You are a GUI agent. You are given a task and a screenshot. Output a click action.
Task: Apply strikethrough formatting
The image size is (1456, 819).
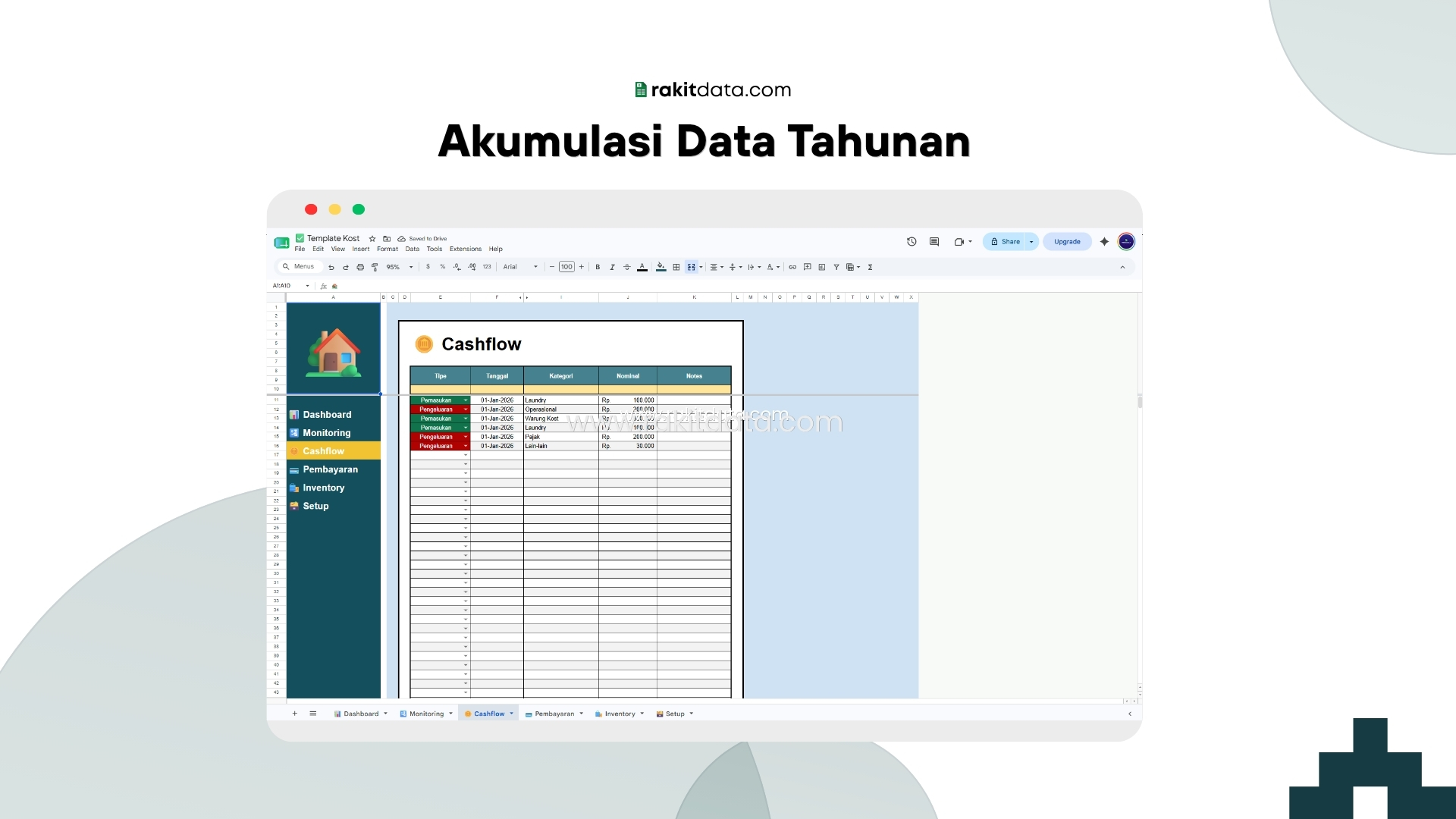[x=627, y=267]
